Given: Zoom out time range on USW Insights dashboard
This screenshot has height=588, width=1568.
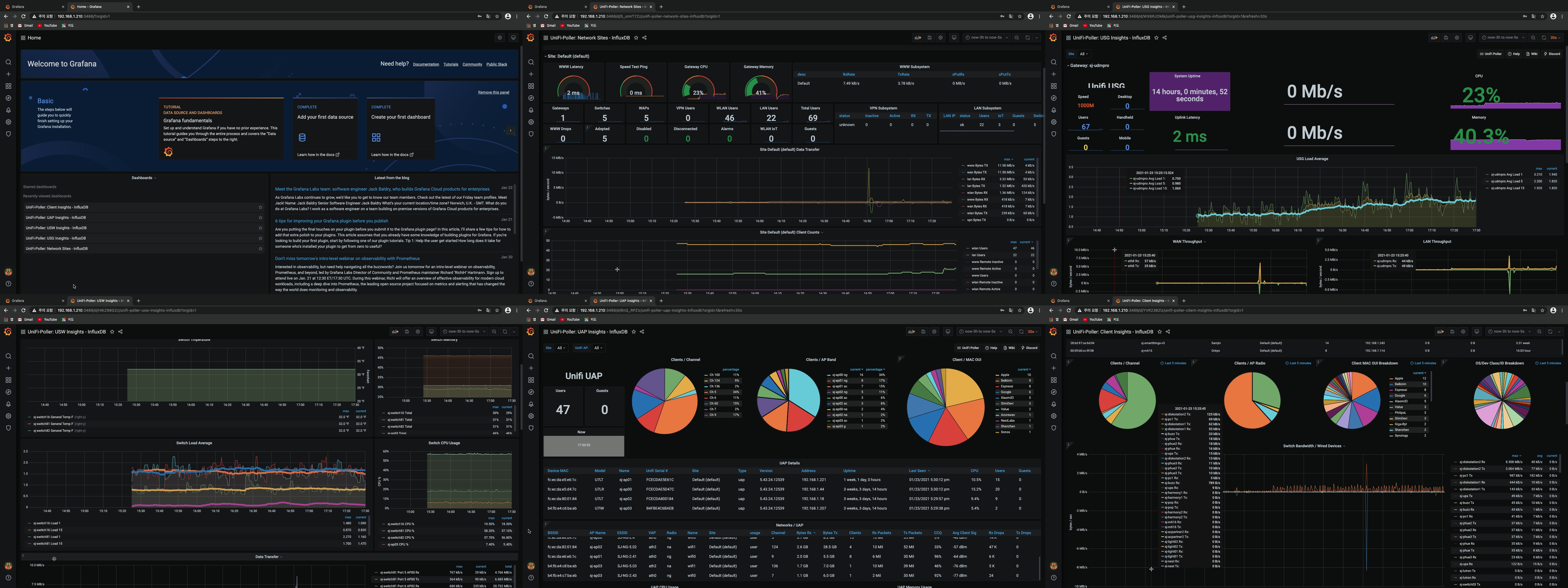Looking at the screenshot, I should [x=494, y=332].
